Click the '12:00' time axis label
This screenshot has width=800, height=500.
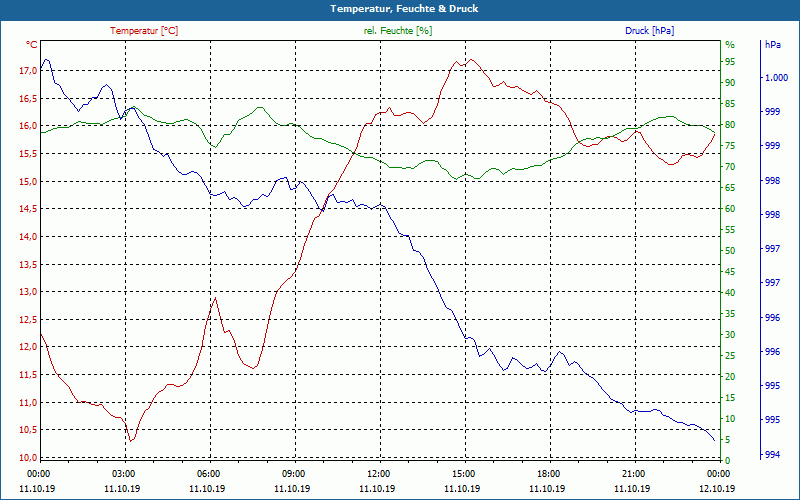(x=379, y=474)
